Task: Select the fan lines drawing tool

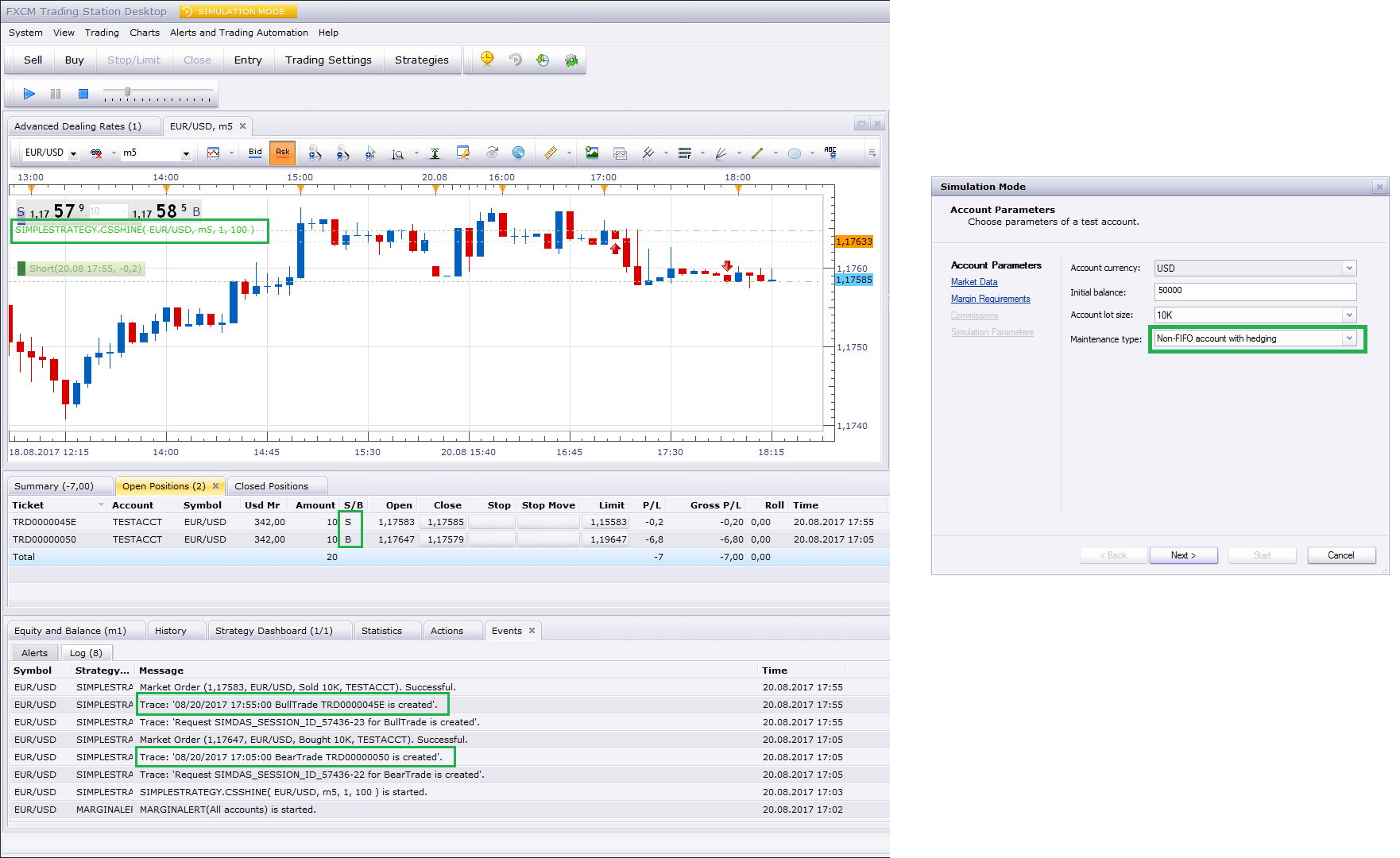Action: click(x=721, y=153)
